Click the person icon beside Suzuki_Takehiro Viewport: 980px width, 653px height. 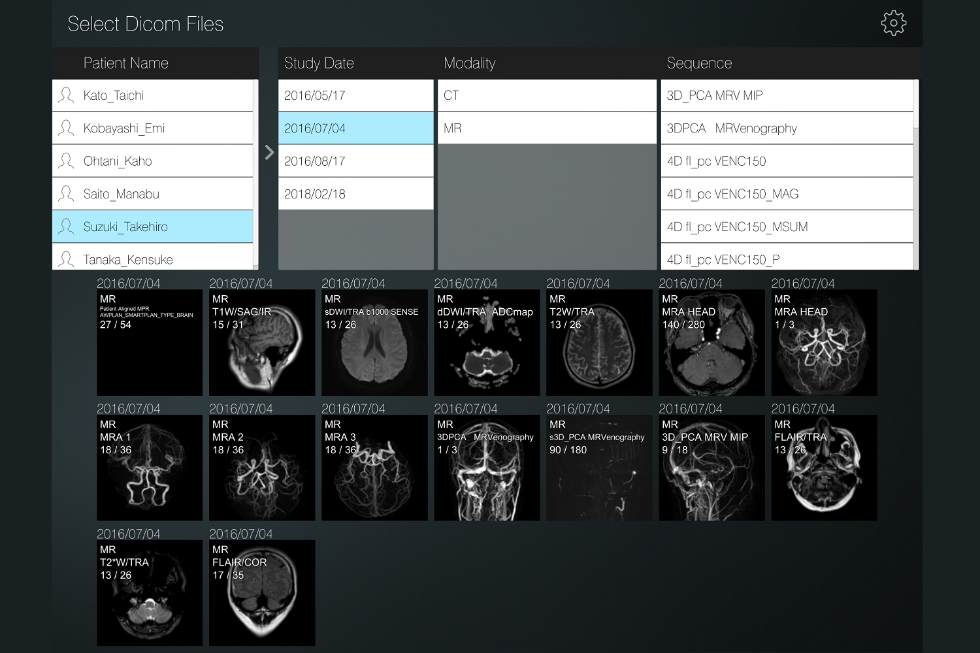[66, 227]
